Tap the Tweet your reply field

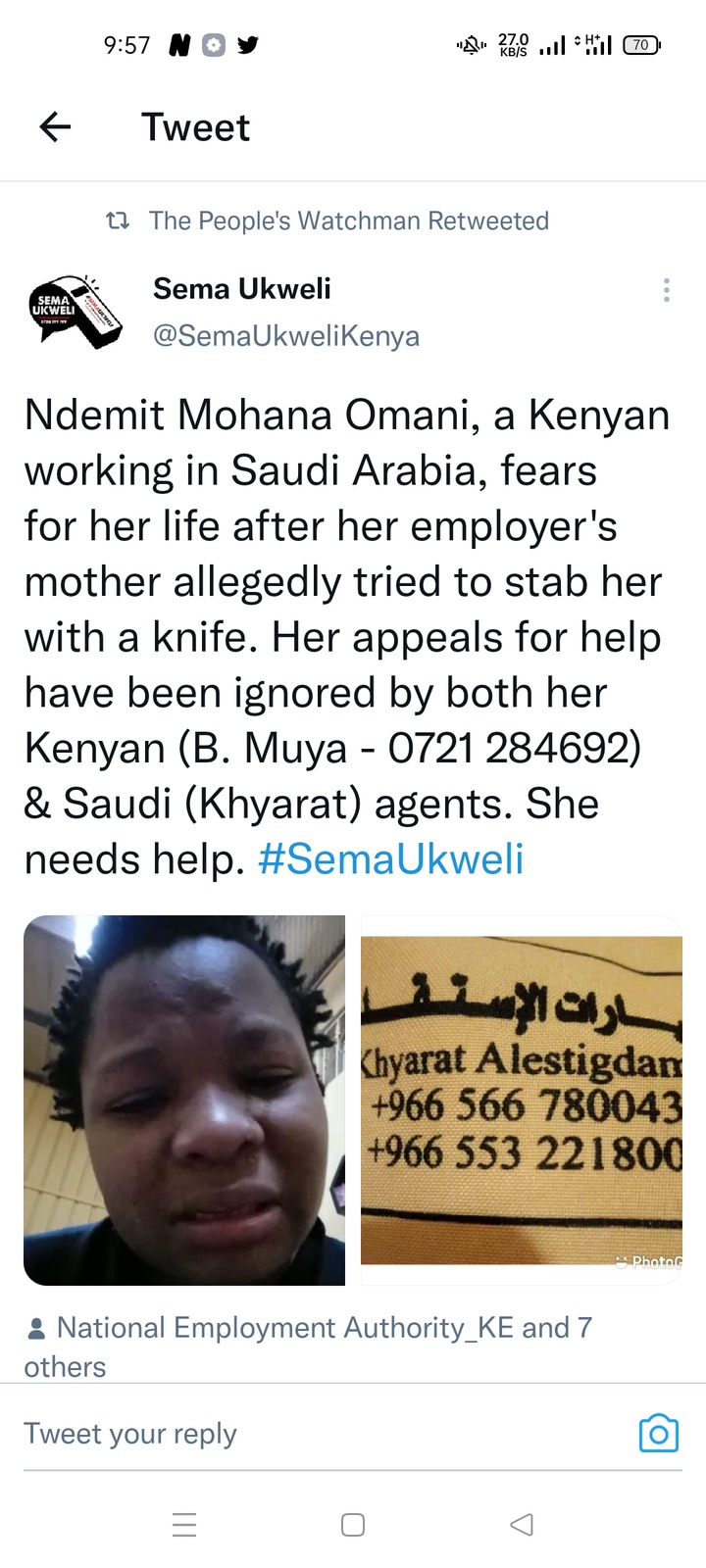324,1434
